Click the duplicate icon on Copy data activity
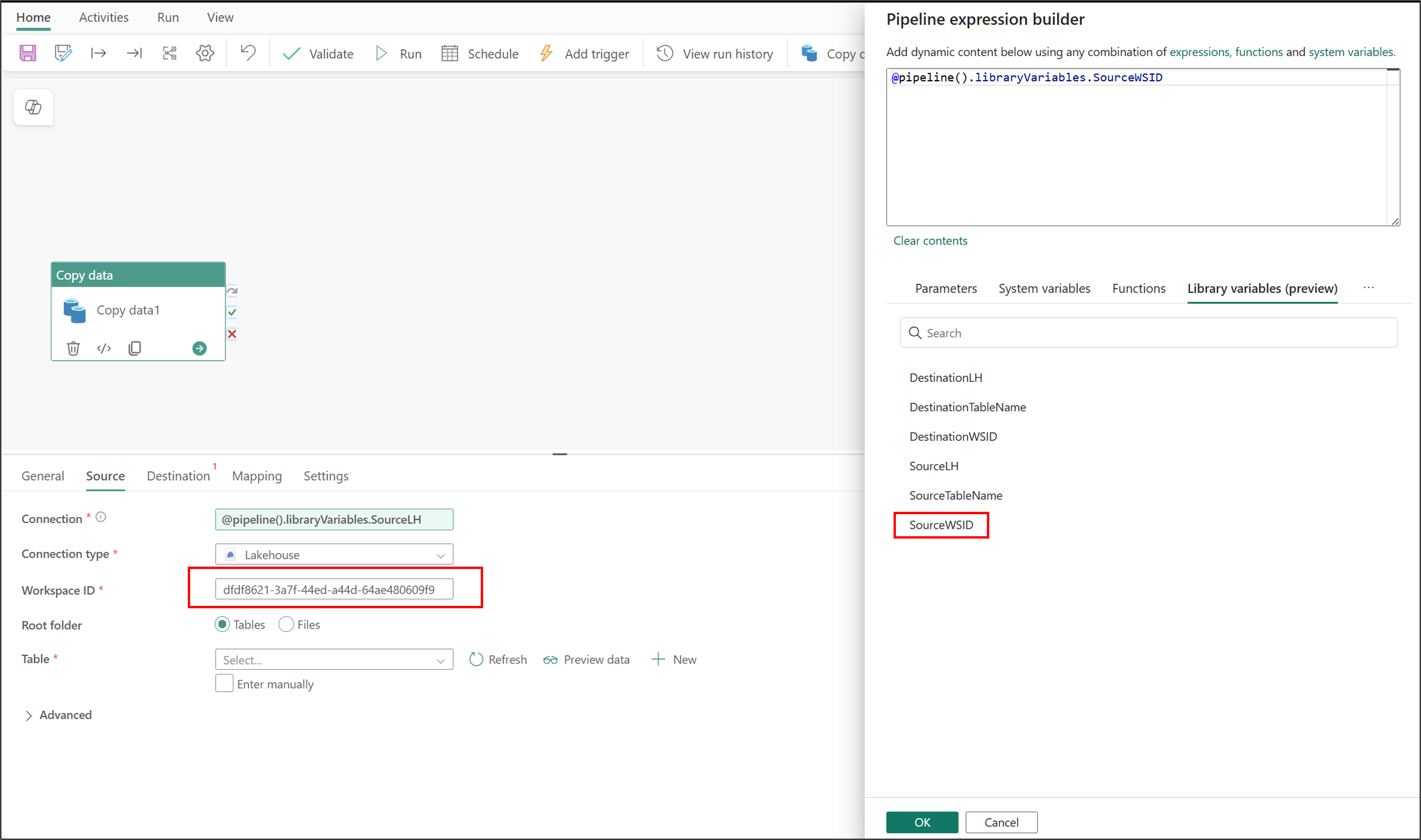 click(x=135, y=348)
